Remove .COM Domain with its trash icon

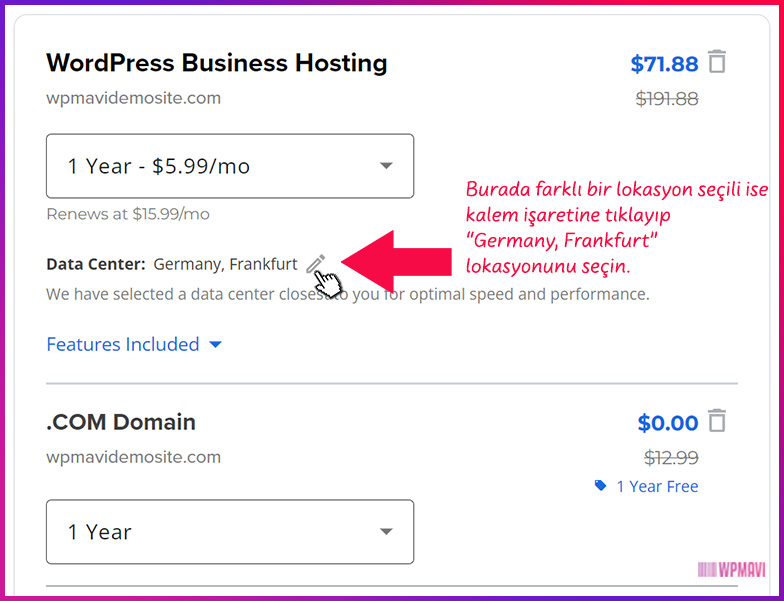click(x=717, y=421)
